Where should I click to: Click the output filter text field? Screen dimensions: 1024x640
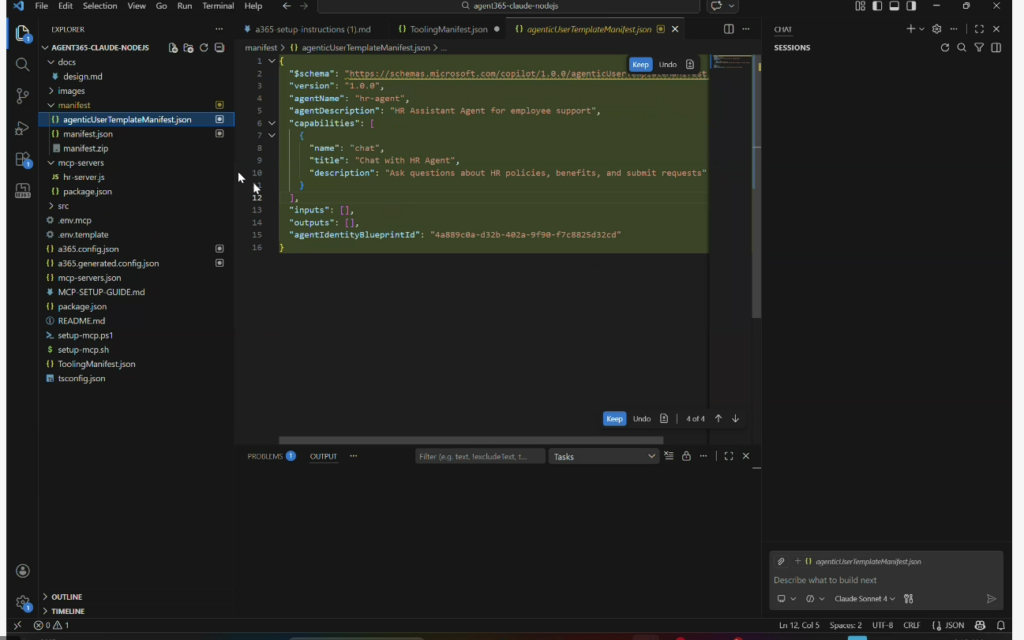click(x=480, y=456)
